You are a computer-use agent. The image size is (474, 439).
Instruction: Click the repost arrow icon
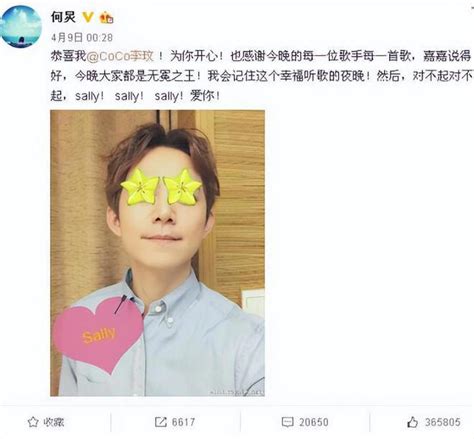(x=160, y=422)
